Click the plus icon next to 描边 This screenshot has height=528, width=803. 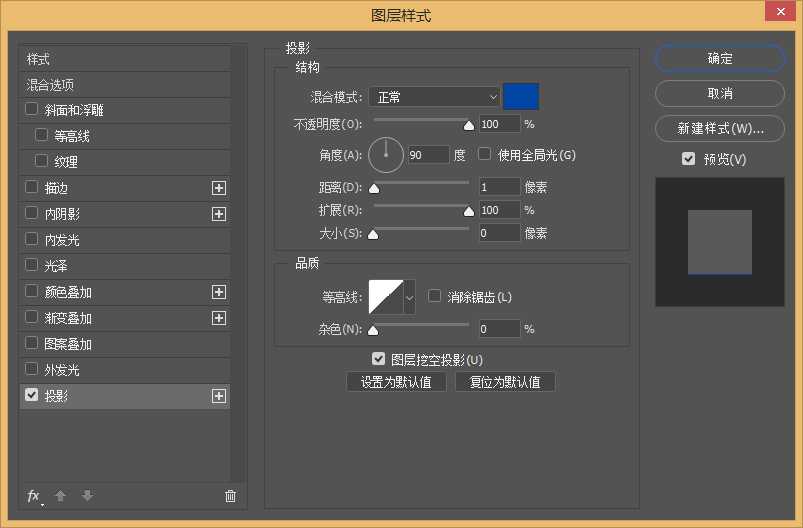(x=219, y=188)
